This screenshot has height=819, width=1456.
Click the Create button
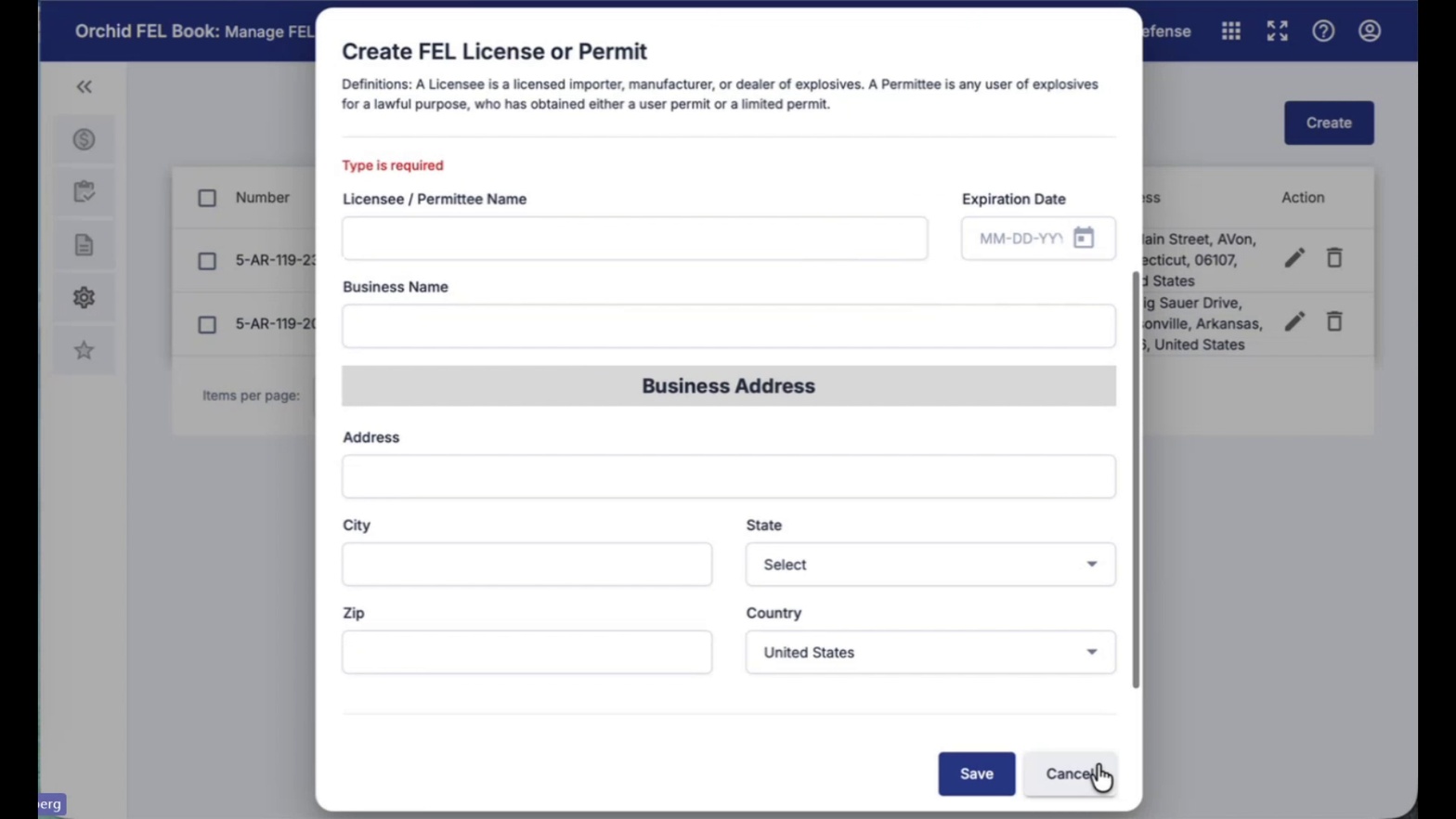[1329, 123]
